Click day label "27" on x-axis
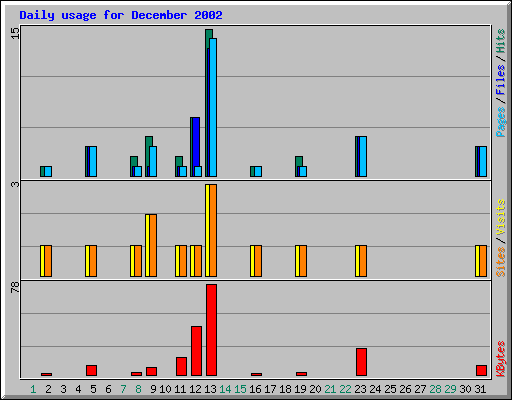 (x=420, y=389)
